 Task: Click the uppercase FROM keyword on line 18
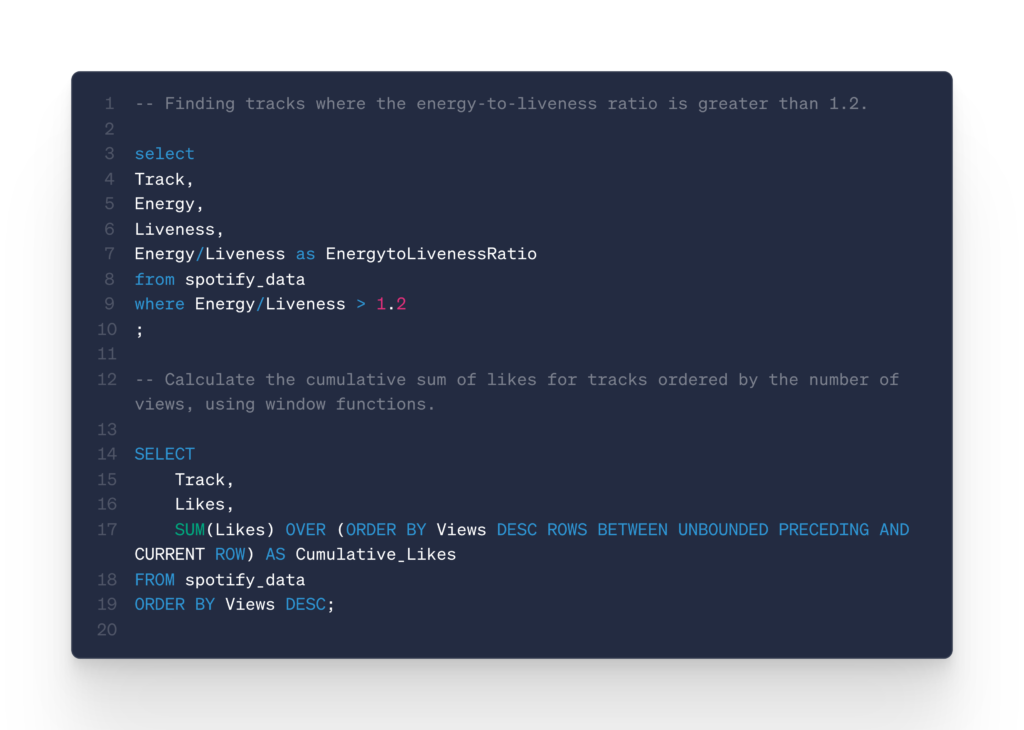point(154,579)
